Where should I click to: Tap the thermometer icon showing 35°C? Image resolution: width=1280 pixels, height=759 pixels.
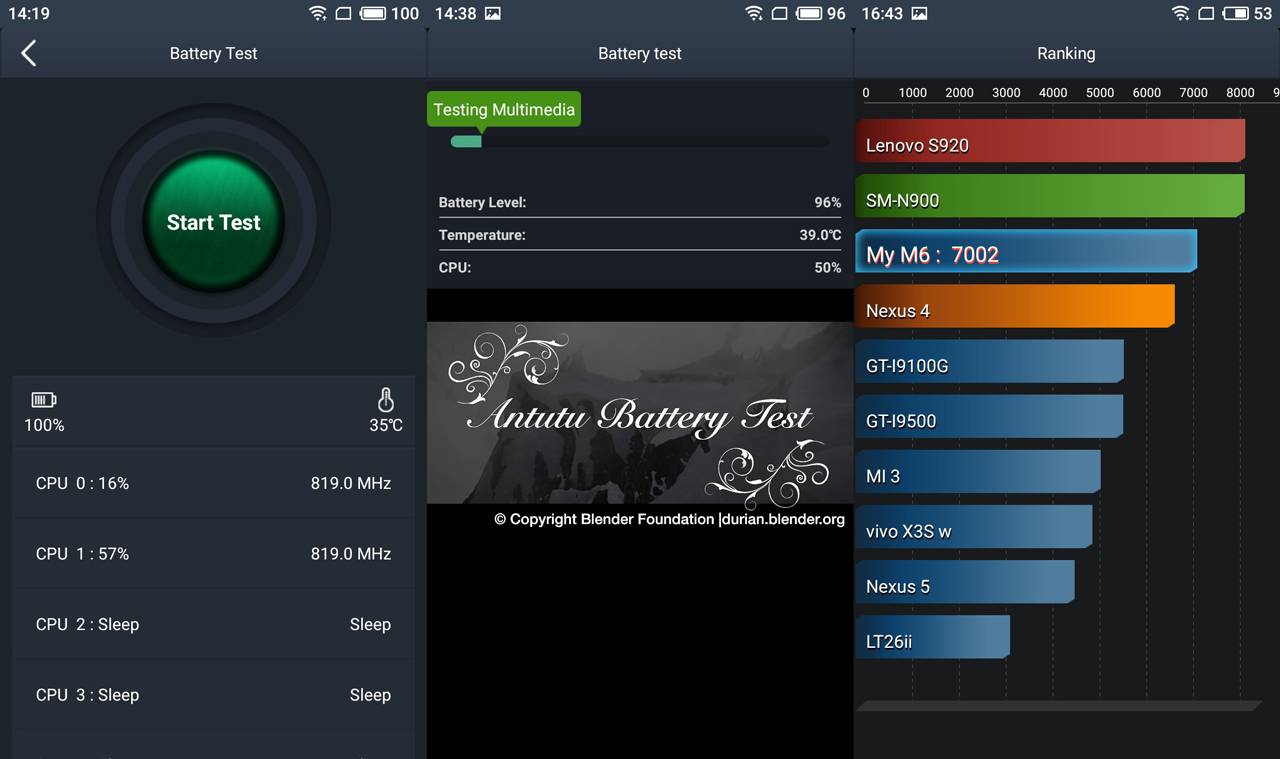pyautogui.click(x=386, y=400)
